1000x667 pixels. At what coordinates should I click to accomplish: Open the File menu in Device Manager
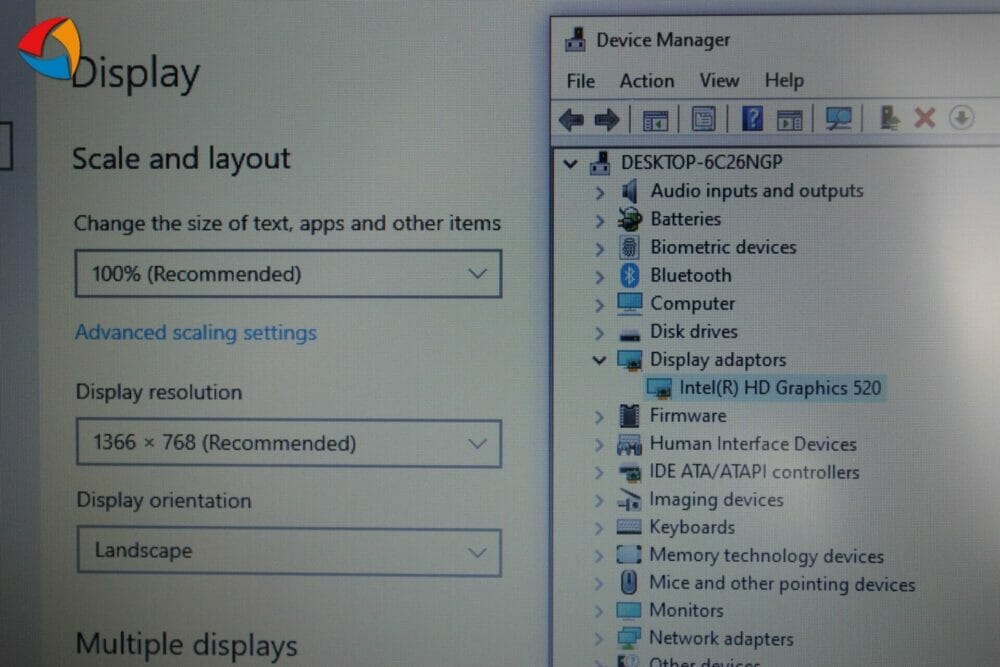[x=580, y=81]
